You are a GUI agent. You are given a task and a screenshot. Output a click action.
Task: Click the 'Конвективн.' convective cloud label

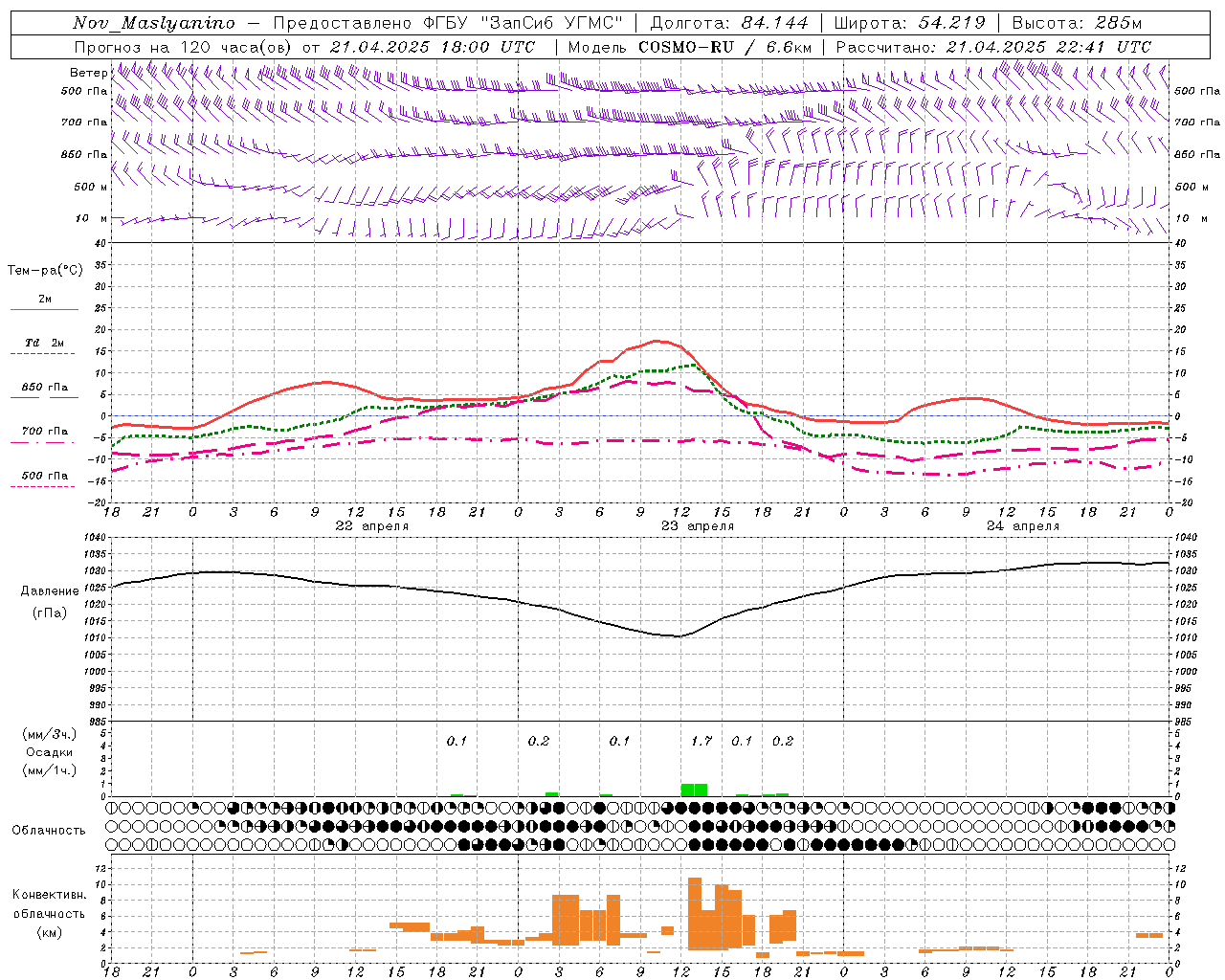click(50, 895)
